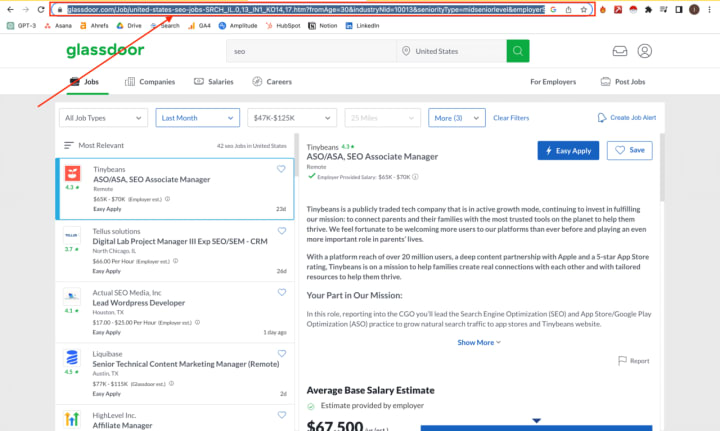Click the Easy Apply button
This screenshot has height=431, width=720.
pos(568,151)
